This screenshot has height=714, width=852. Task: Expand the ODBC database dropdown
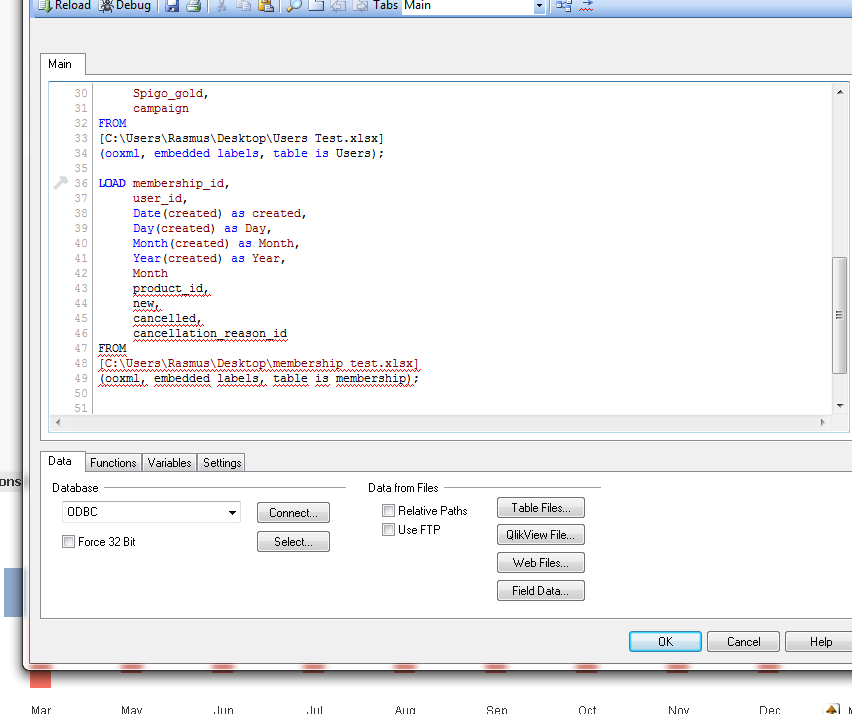pyautogui.click(x=232, y=513)
